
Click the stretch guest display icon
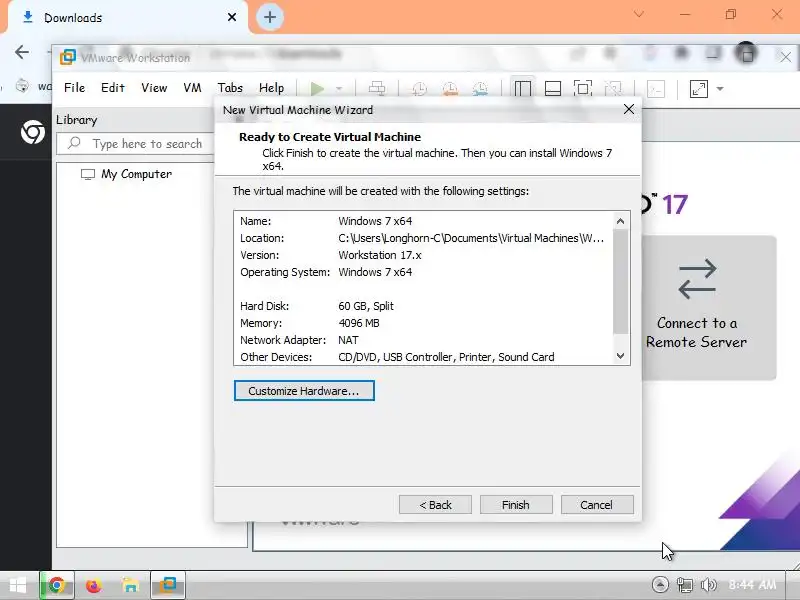(698, 89)
